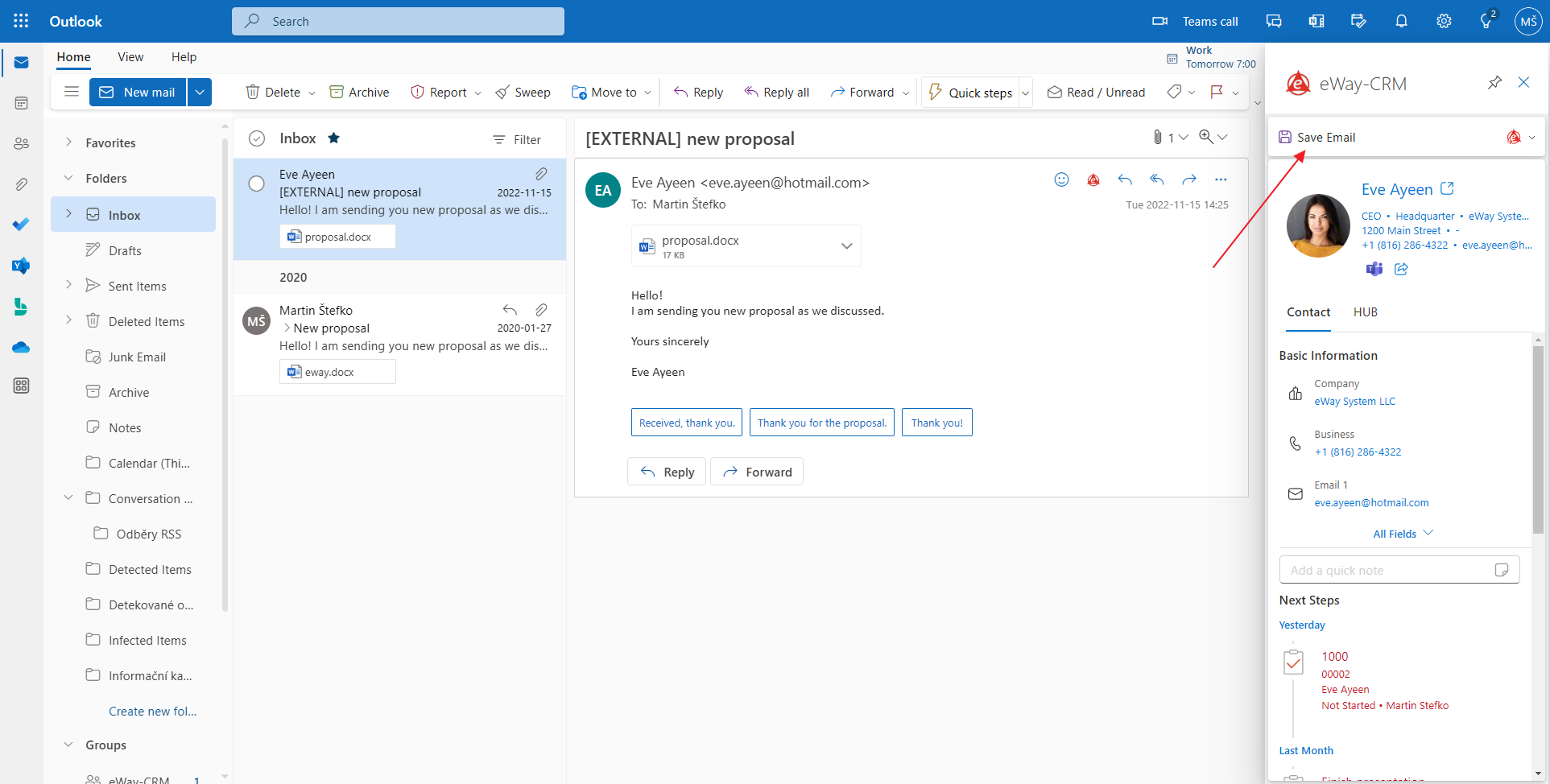Archive the selected message
1550x784 pixels.
coord(359,92)
